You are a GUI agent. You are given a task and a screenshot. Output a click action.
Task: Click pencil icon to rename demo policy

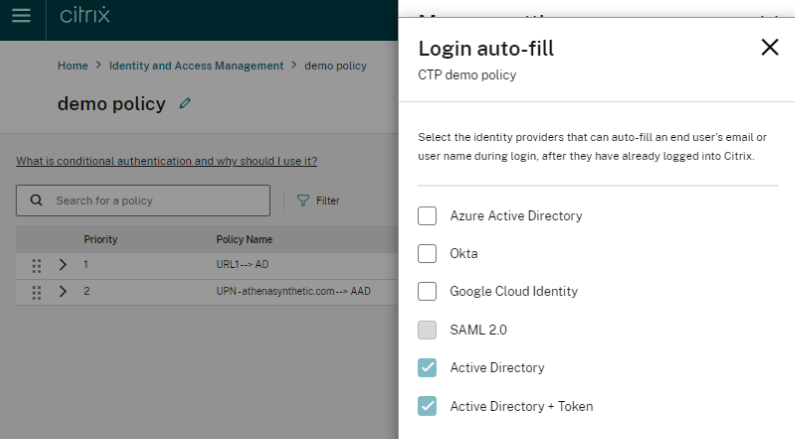[185, 104]
